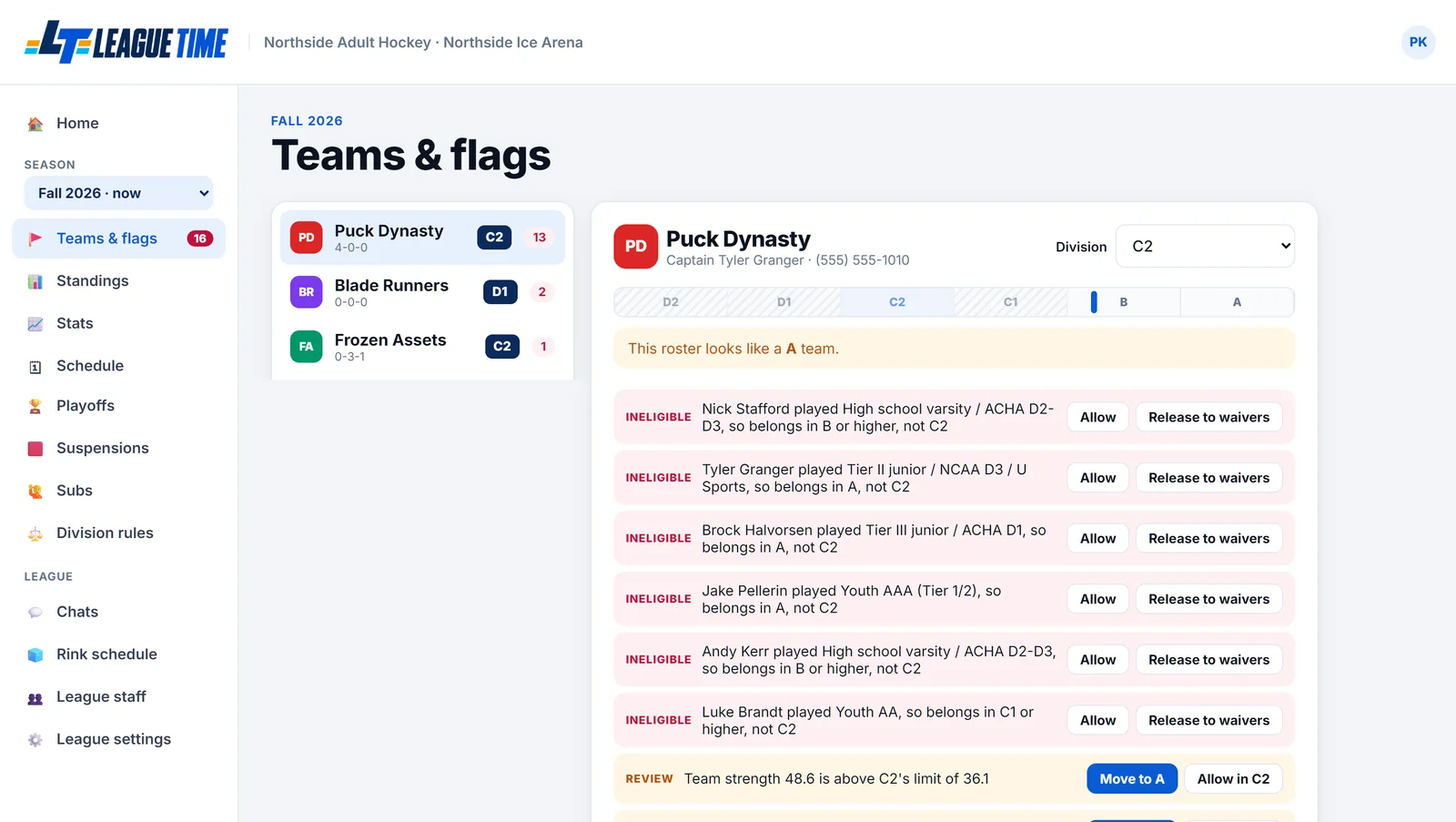Click captain text 'Captain Tyler Granger · (555) 555-1010'
1456x822 pixels.
point(787,260)
